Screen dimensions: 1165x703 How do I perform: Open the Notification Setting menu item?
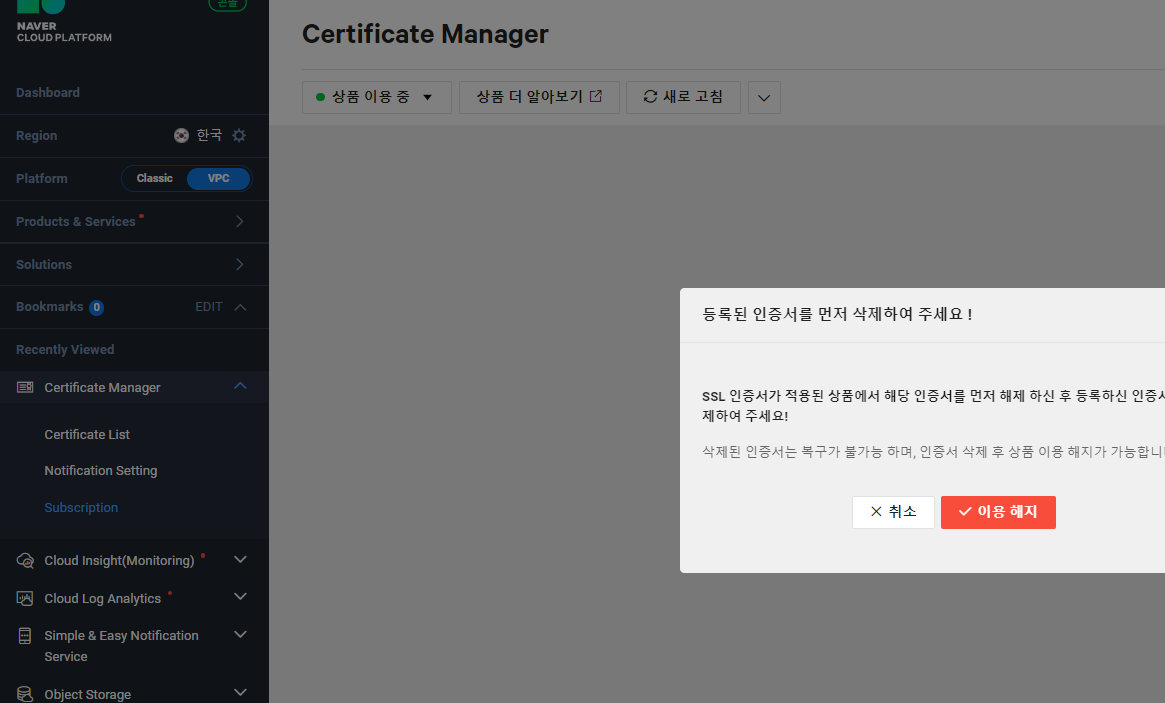101,471
